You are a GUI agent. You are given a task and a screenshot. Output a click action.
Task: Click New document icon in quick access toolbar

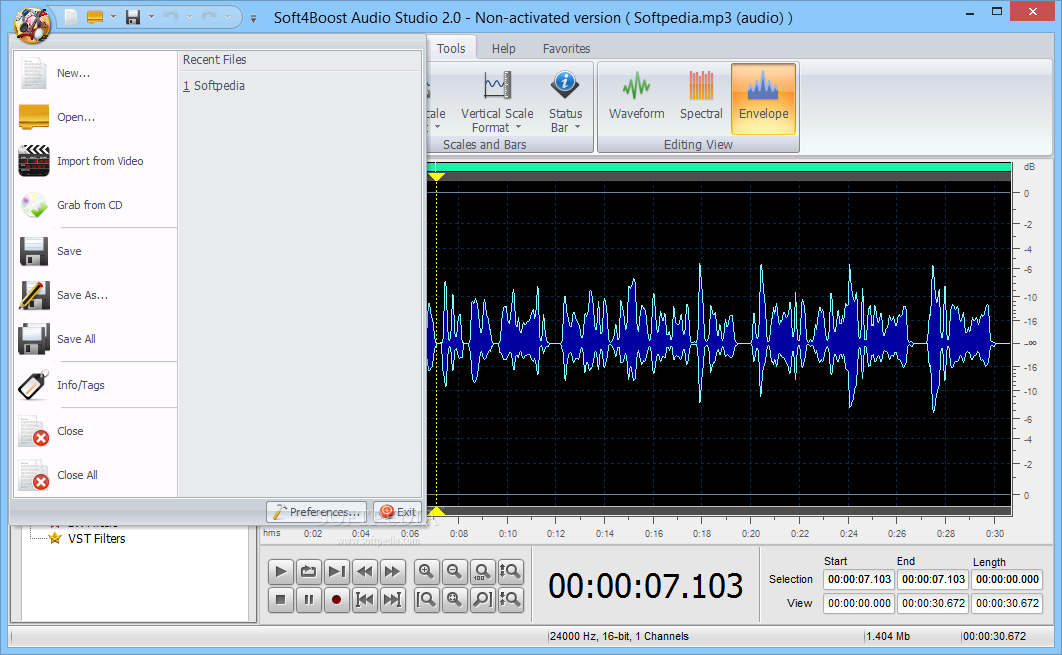(71, 17)
